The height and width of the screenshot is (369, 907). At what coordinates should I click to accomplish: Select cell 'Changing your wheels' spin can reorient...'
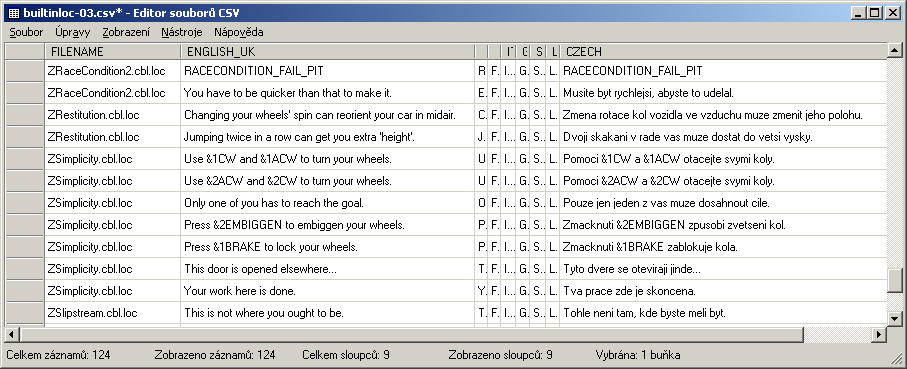[x=327, y=115]
